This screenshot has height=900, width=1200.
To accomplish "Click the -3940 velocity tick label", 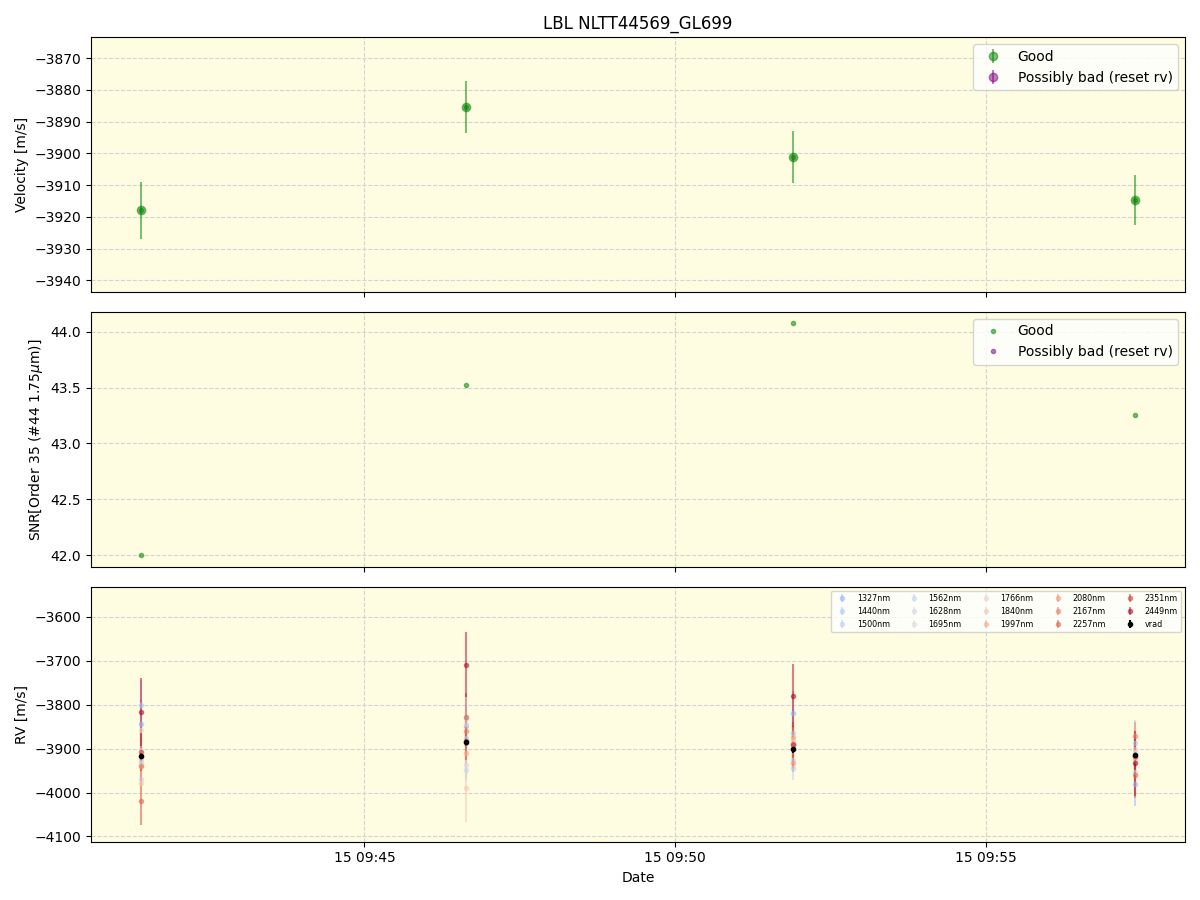I will [60, 281].
